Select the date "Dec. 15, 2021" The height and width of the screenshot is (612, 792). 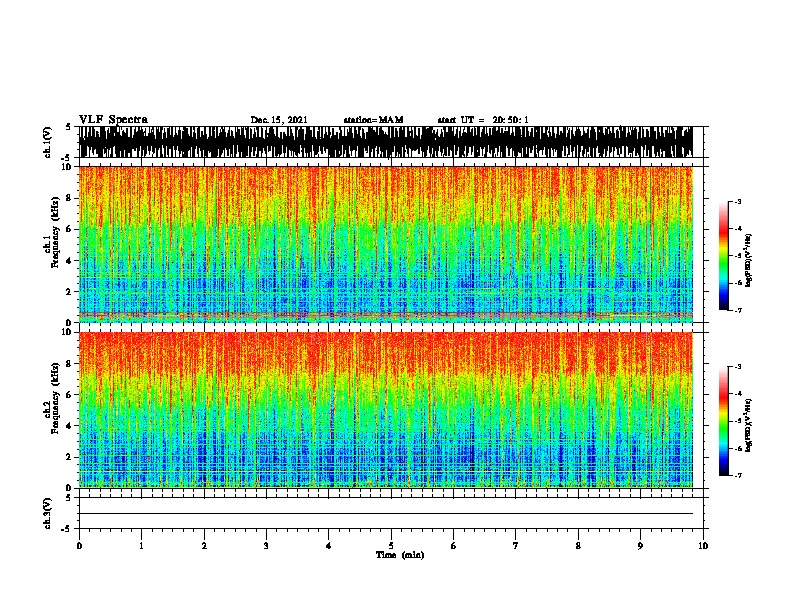point(279,120)
